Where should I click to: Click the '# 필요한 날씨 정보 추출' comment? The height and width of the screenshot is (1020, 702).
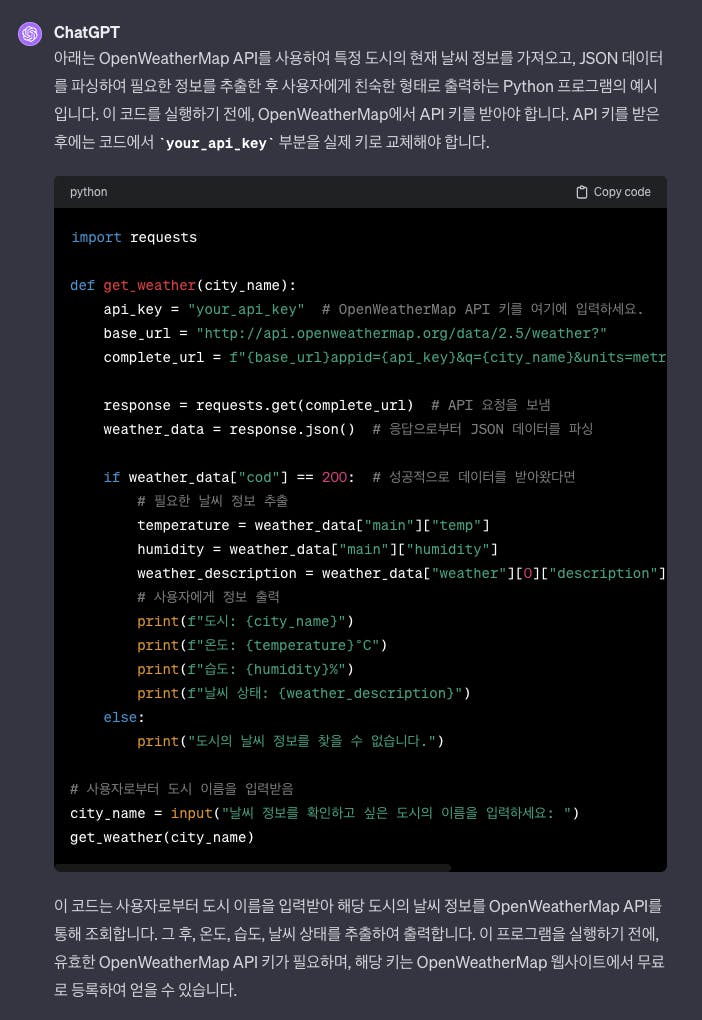212,501
